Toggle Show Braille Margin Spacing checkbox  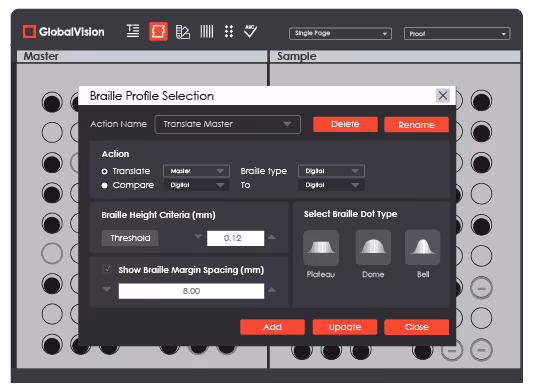point(107,270)
